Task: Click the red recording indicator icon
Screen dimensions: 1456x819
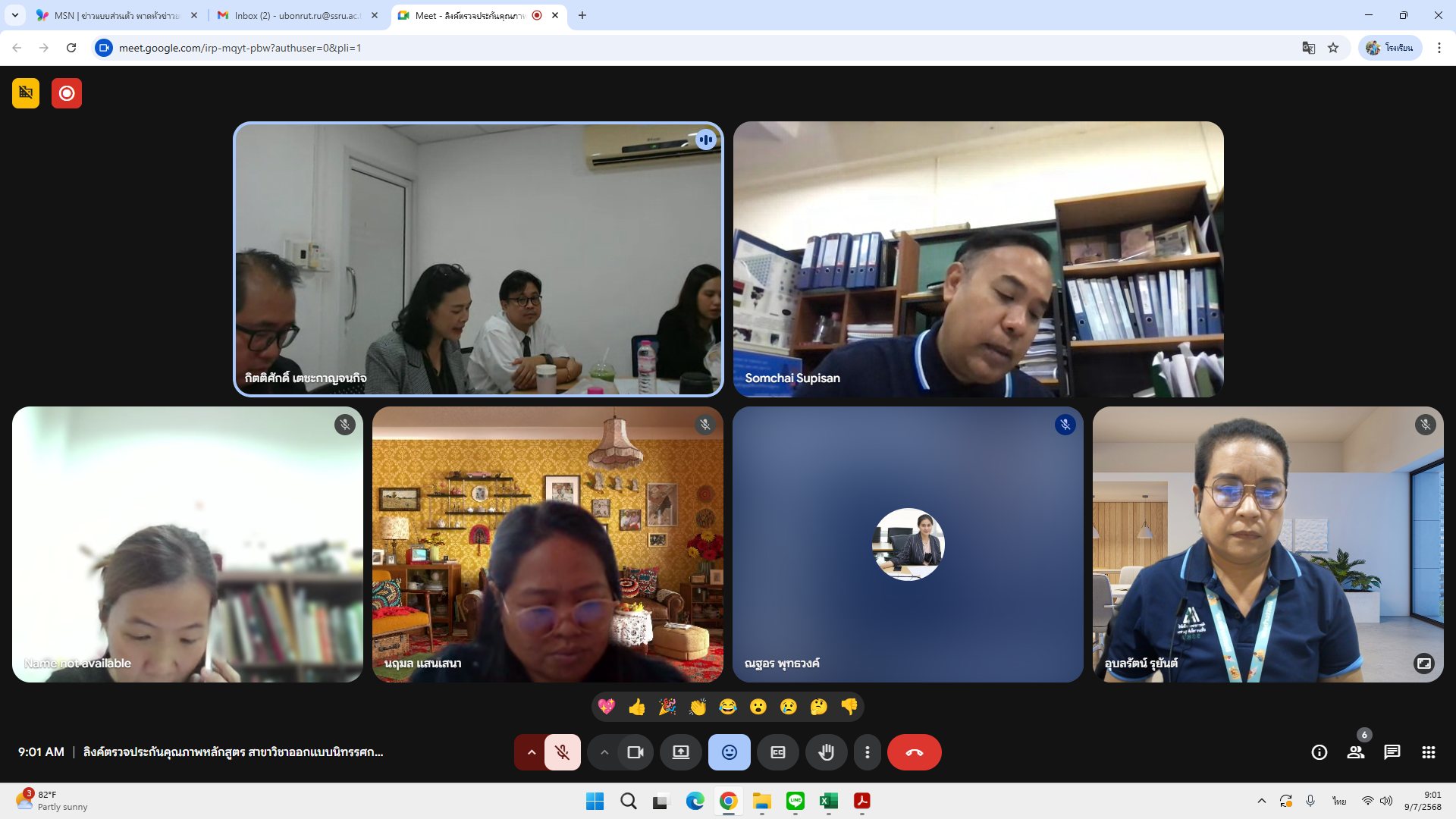Action: tap(67, 93)
